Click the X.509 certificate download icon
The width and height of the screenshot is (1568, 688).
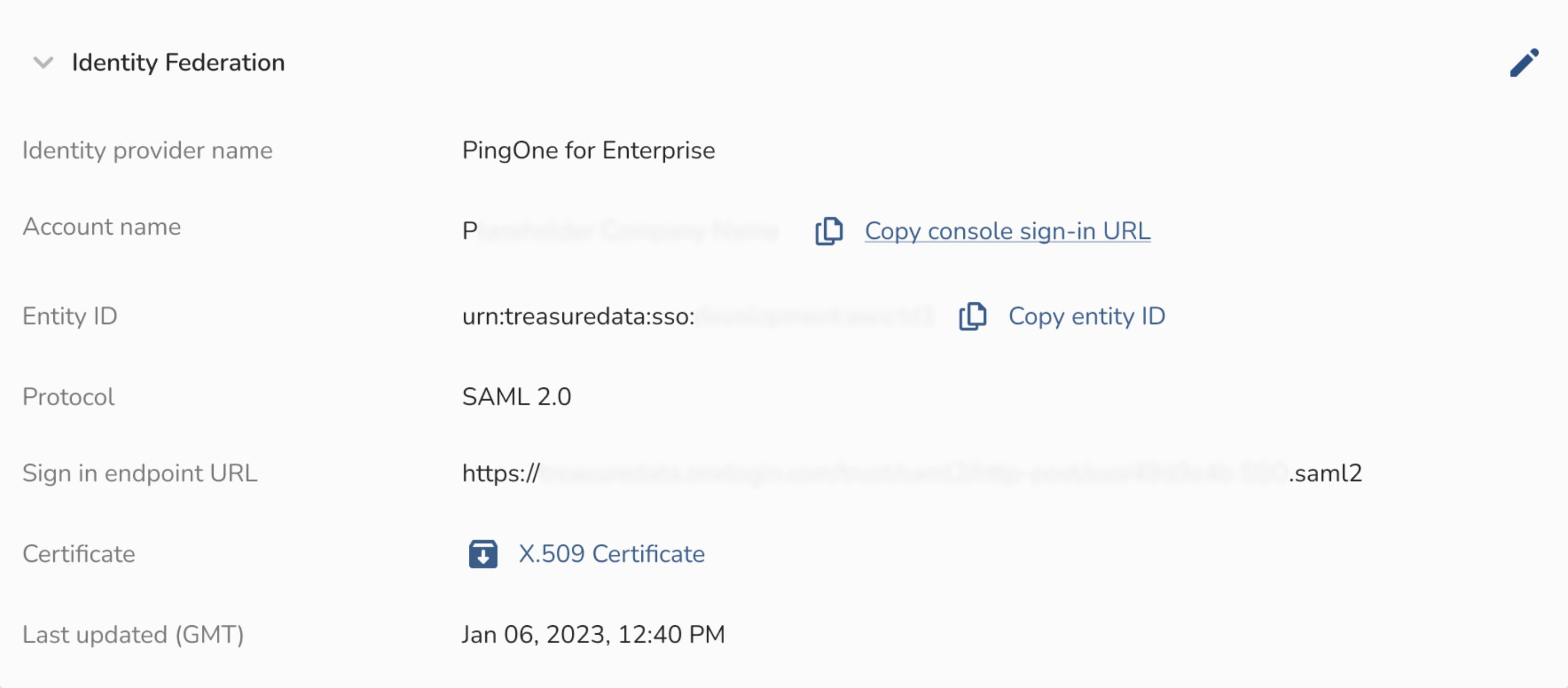(x=483, y=554)
